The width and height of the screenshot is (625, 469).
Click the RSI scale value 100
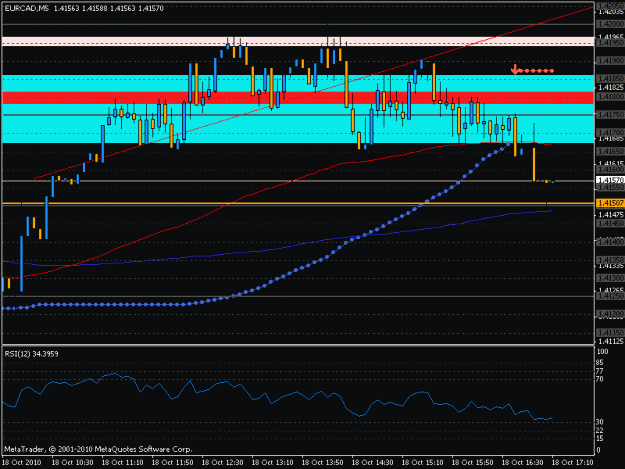coord(602,351)
